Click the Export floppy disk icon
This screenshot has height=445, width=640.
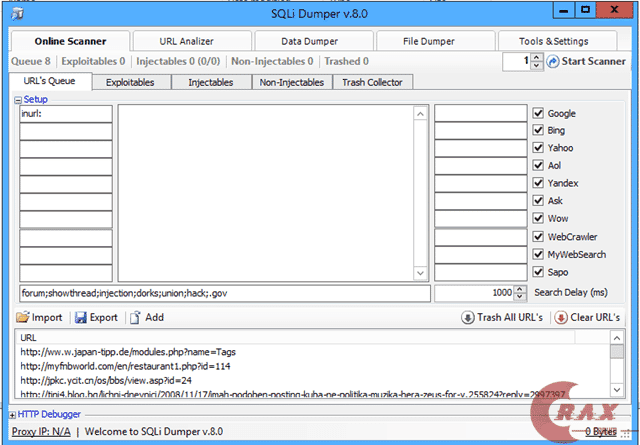(81, 318)
